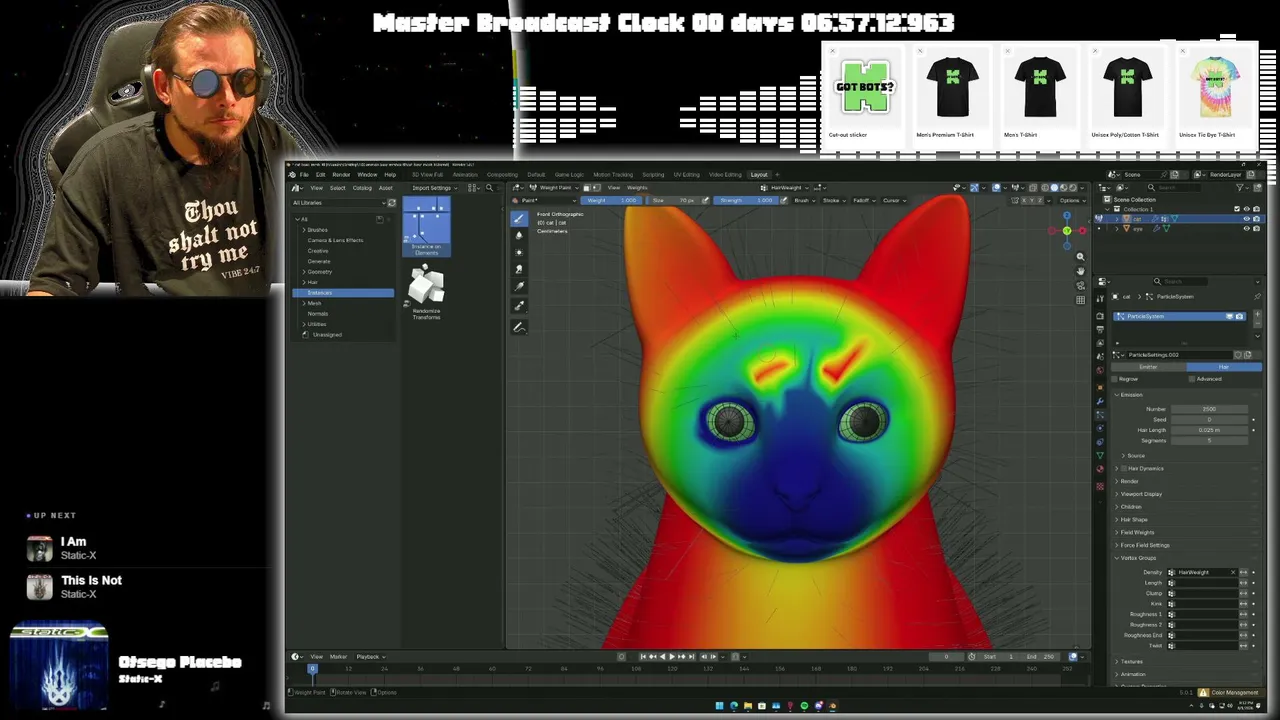Viewport: 1280px width, 720px height.
Task: Select the Sample Weight eyedropper tool
Action: coord(519,304)
